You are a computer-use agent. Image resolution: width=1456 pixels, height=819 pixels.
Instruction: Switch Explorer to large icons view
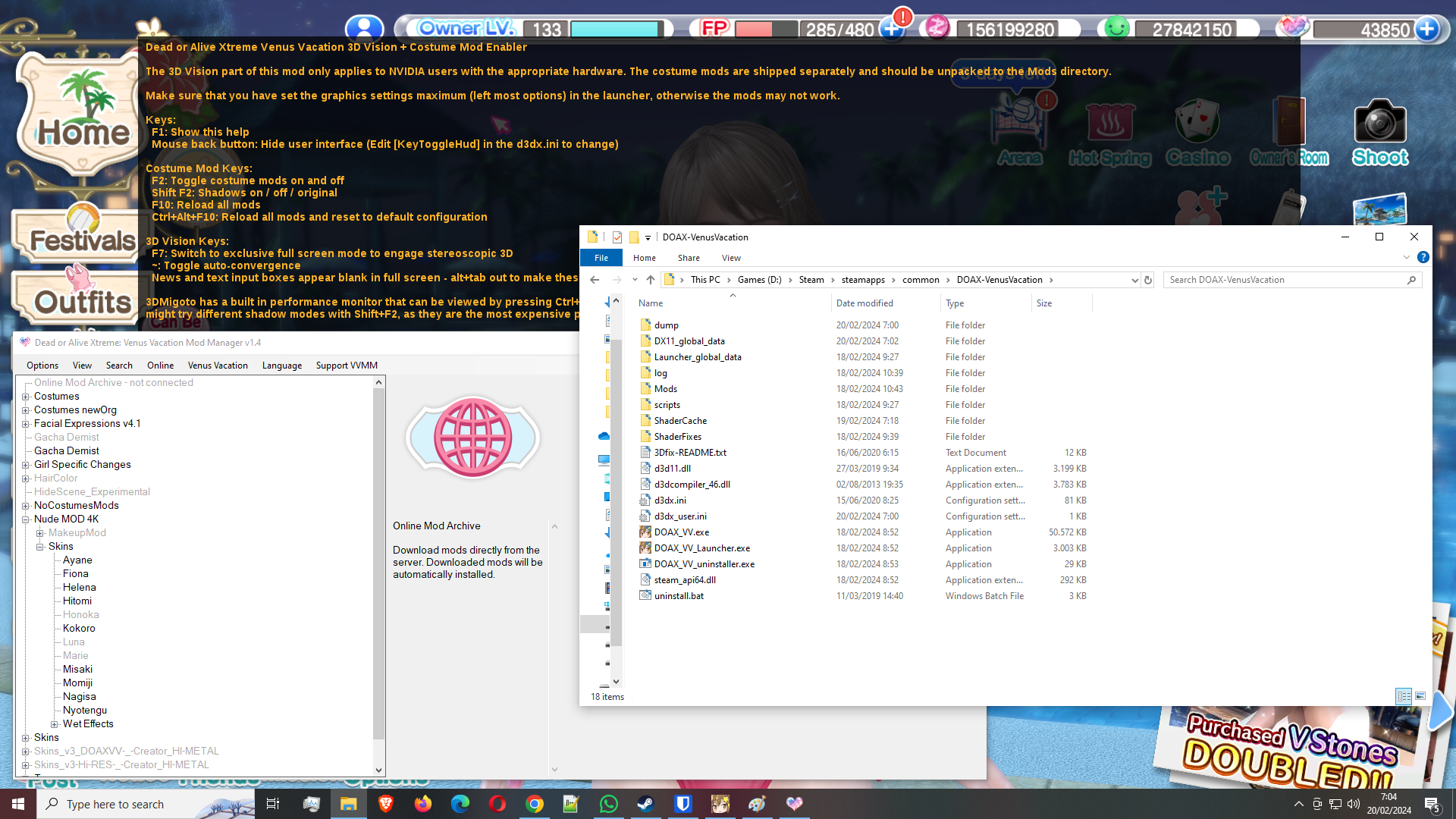click(x=1420, y=696)
